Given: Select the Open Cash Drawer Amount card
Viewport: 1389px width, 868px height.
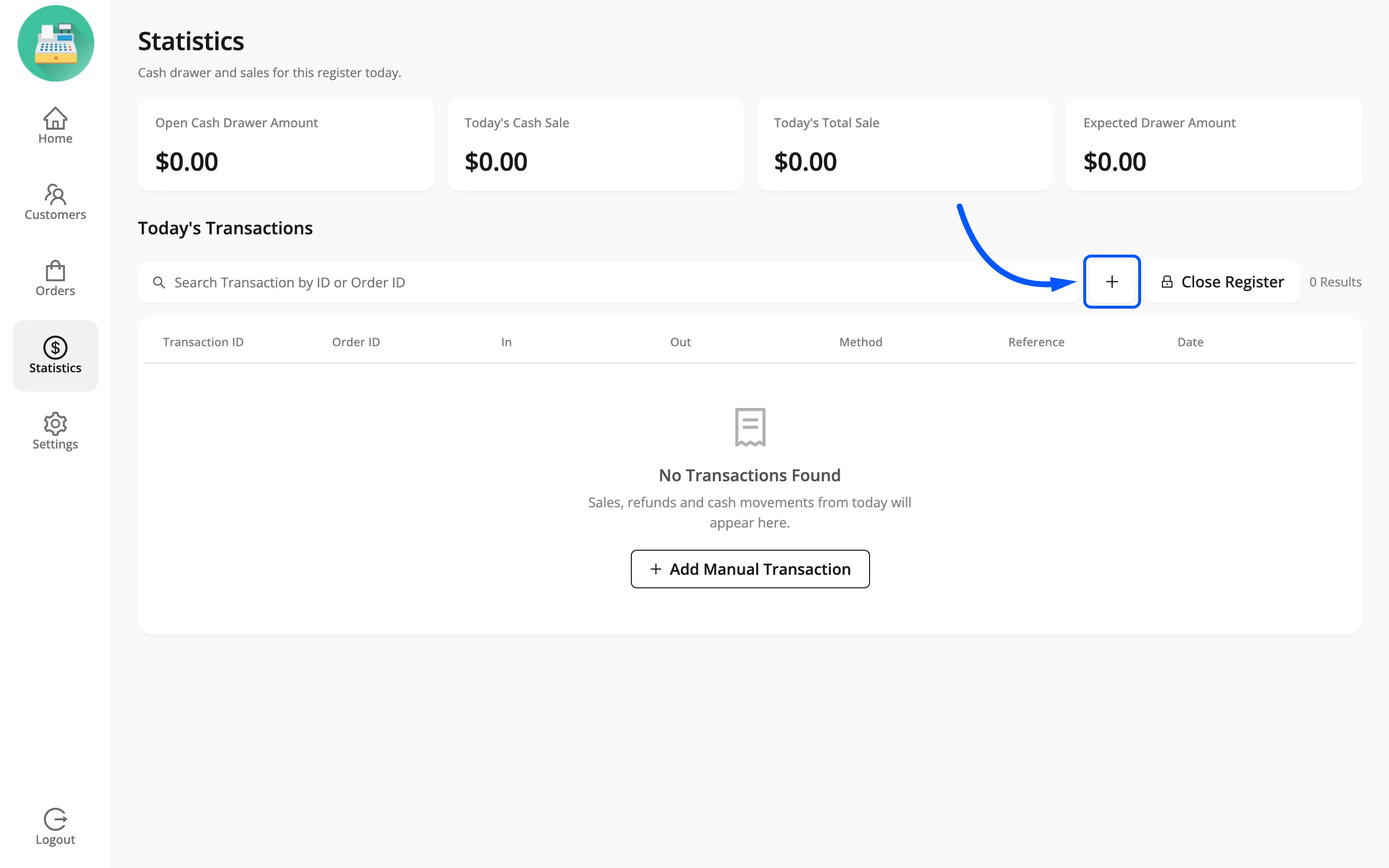Looking at the screenshot, I should pyautogui.click(x=286, y=145).
